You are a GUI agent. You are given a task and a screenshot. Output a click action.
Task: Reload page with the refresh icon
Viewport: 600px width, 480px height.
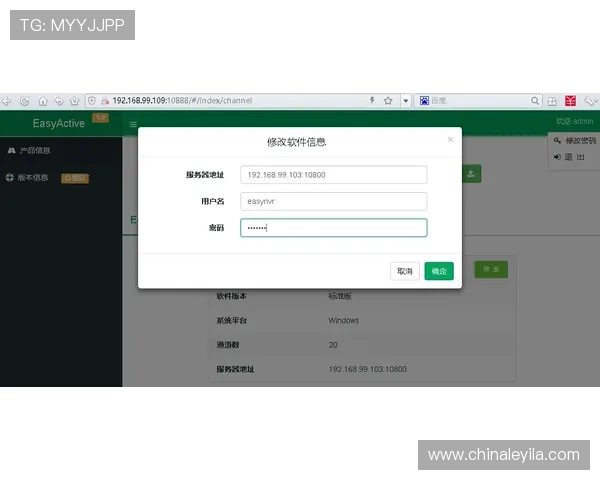[x=24, y=101]
